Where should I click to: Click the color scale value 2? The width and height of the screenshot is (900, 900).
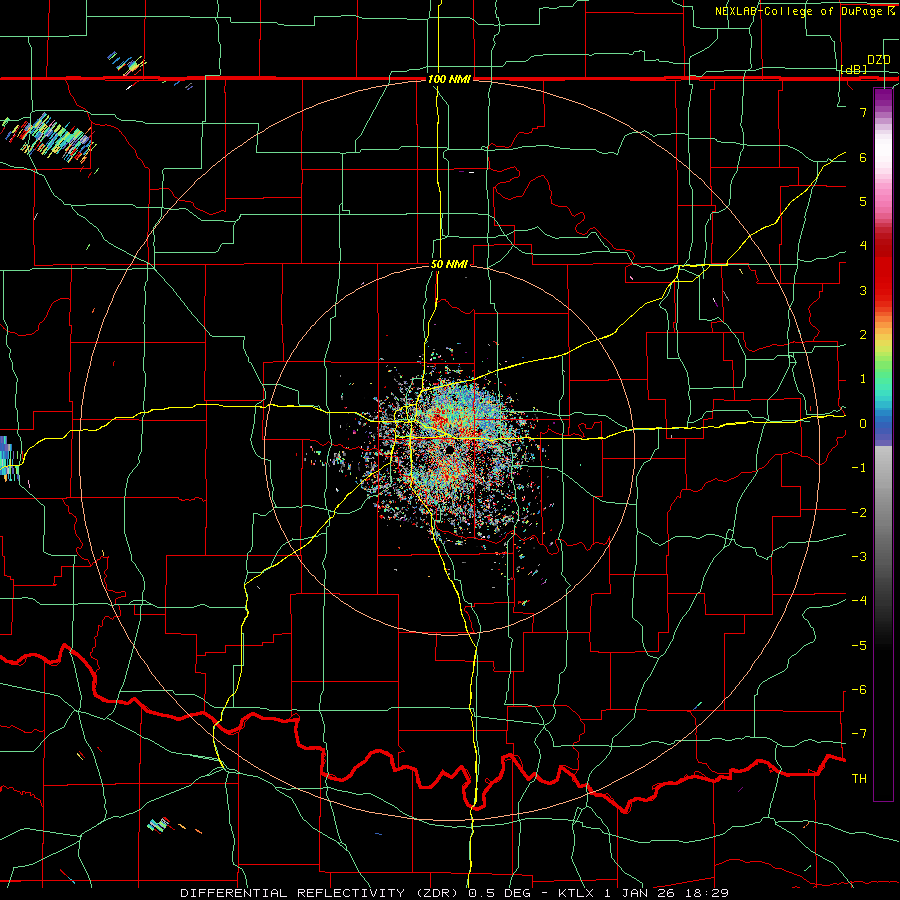pos(863,335)
